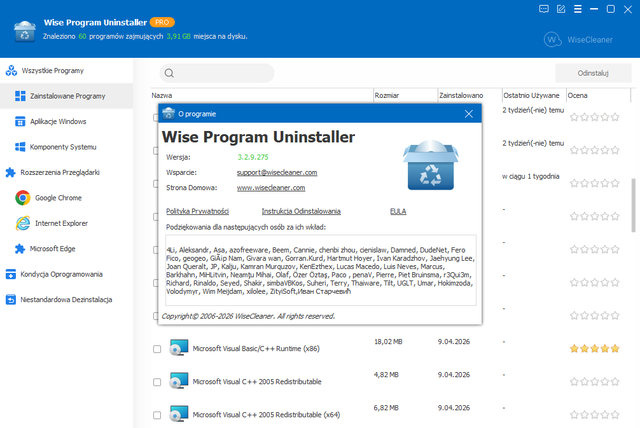Click the large recycle box logo in dialog

[x=431, y=165]
